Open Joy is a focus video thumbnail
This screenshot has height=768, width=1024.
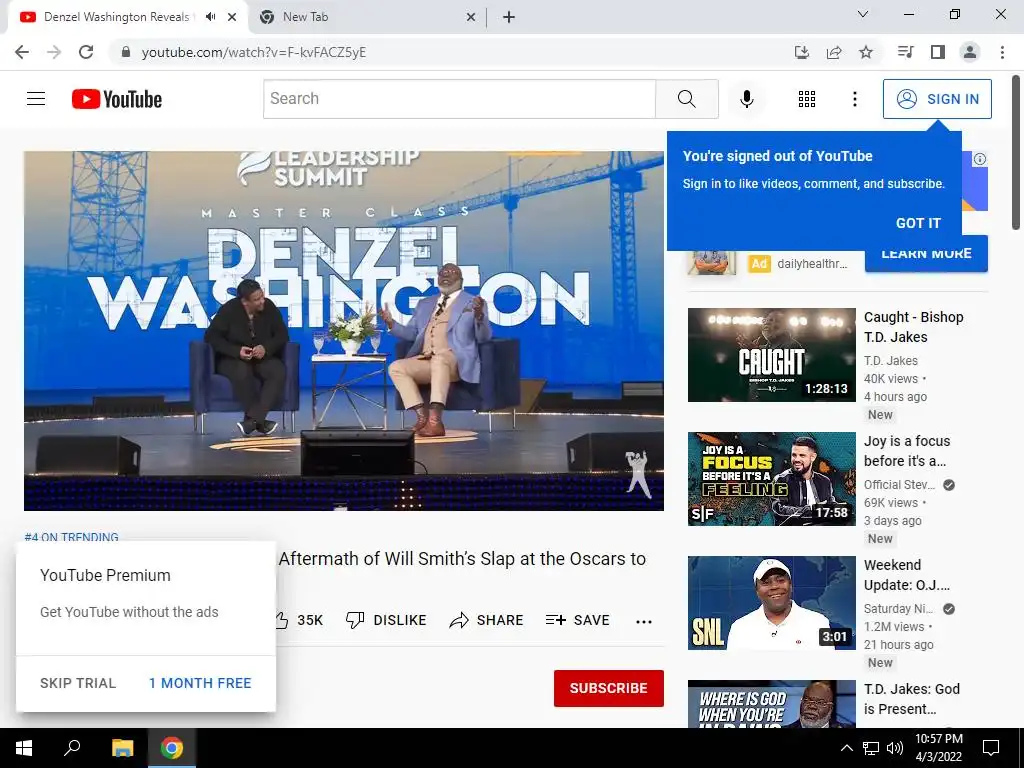coord(771,479)
